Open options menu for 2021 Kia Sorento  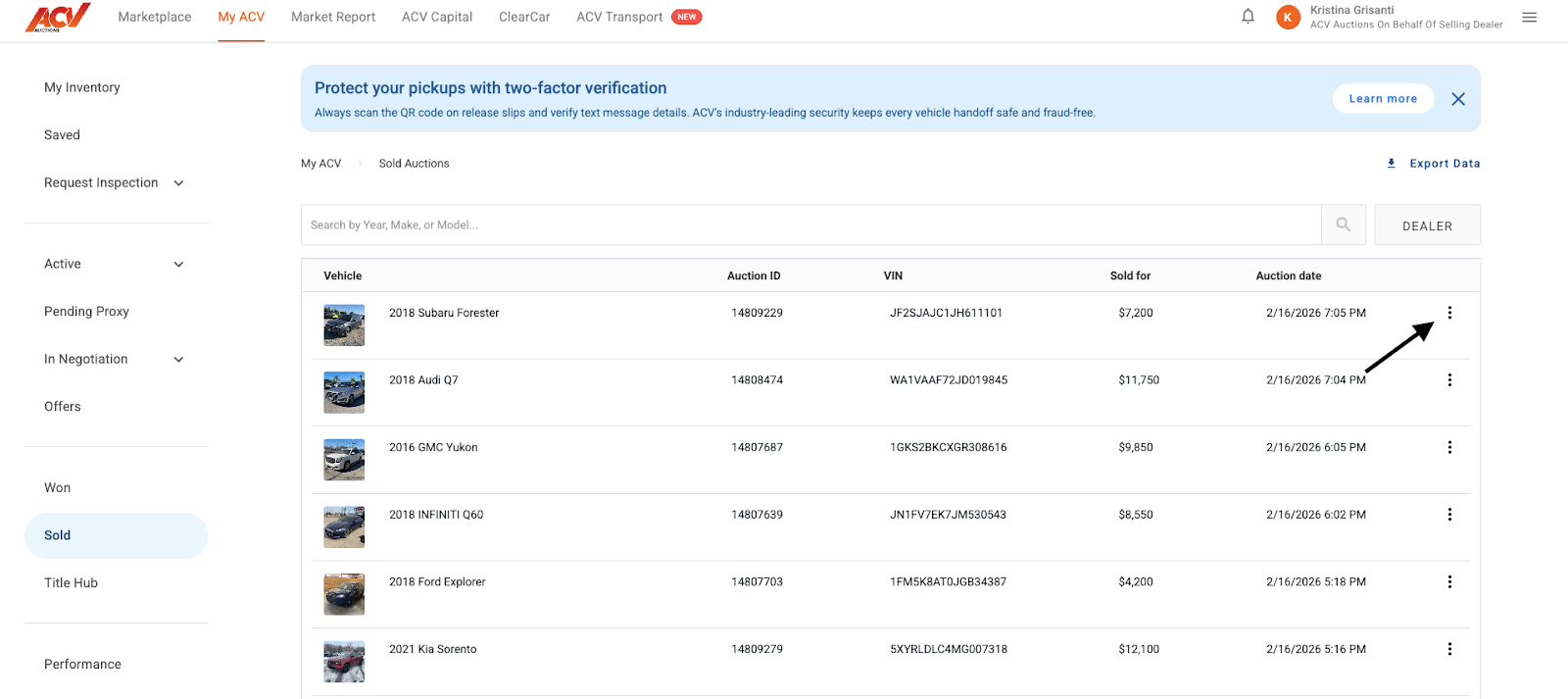point(1449,649)
